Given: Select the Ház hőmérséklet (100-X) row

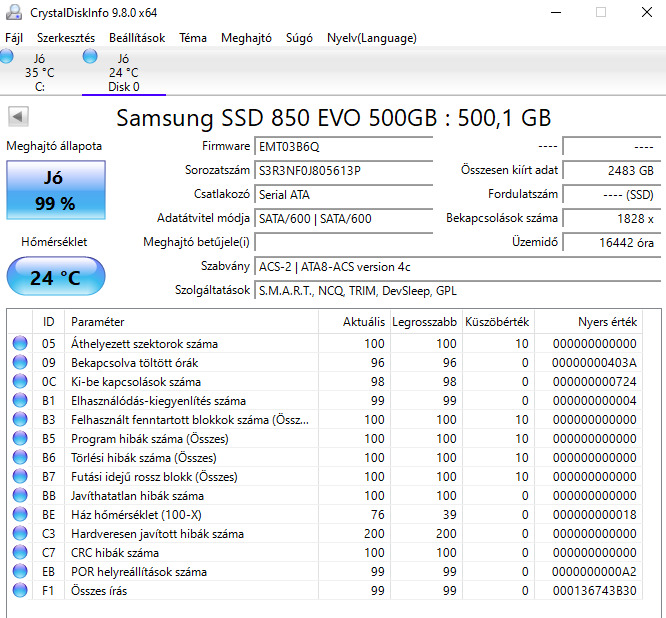Looking at the screenshot, I should point(325,514).
